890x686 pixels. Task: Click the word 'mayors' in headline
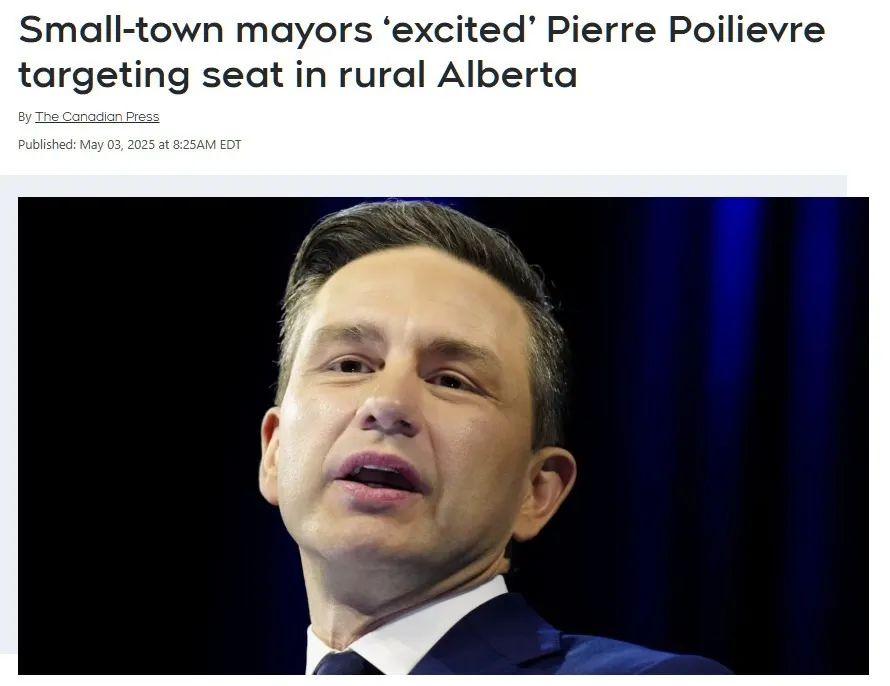pos(304,31)
